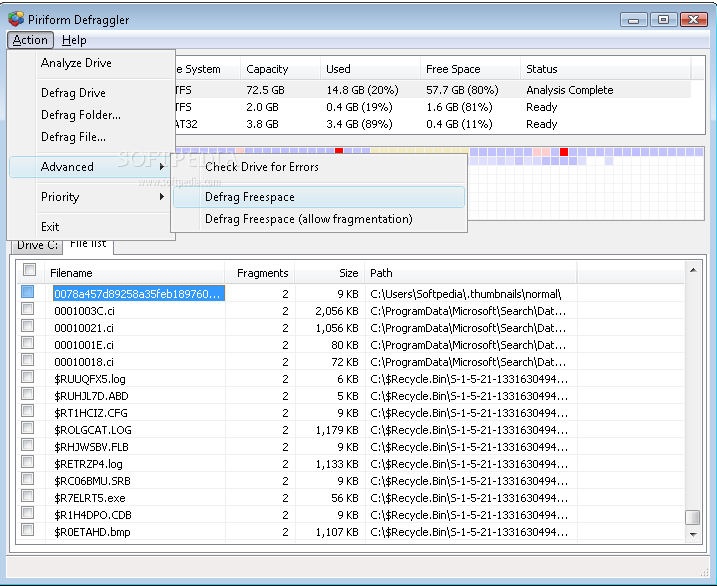Enable checkbox for $ROLGCAT.LOG

click(x=28, y=428)
